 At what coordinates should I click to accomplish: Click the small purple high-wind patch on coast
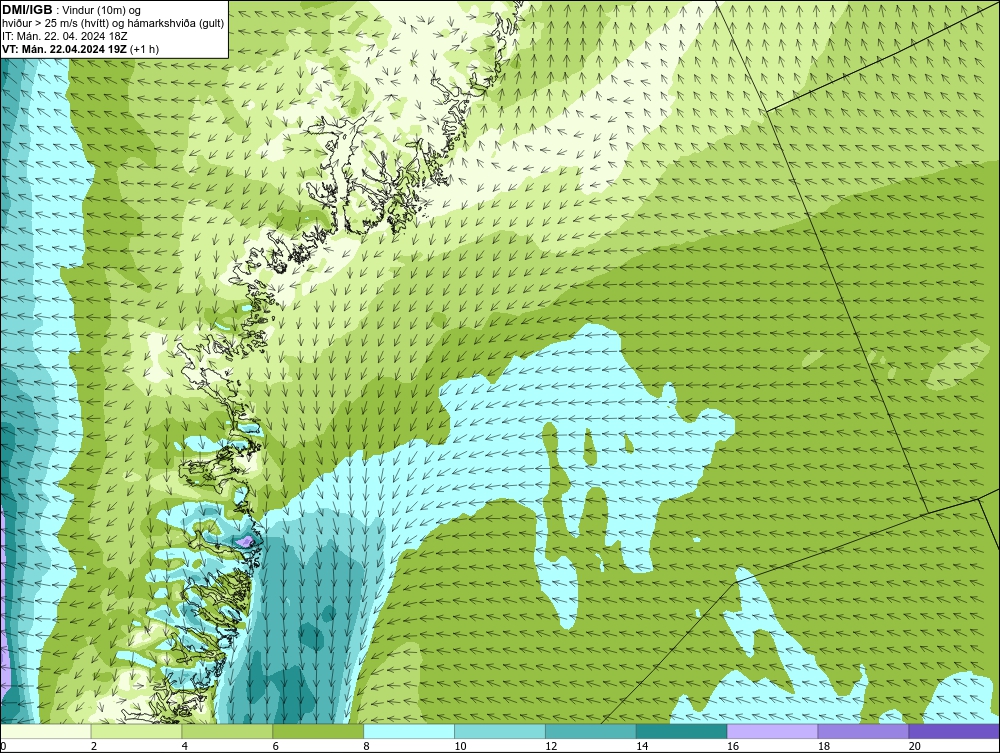click(245, 541)
